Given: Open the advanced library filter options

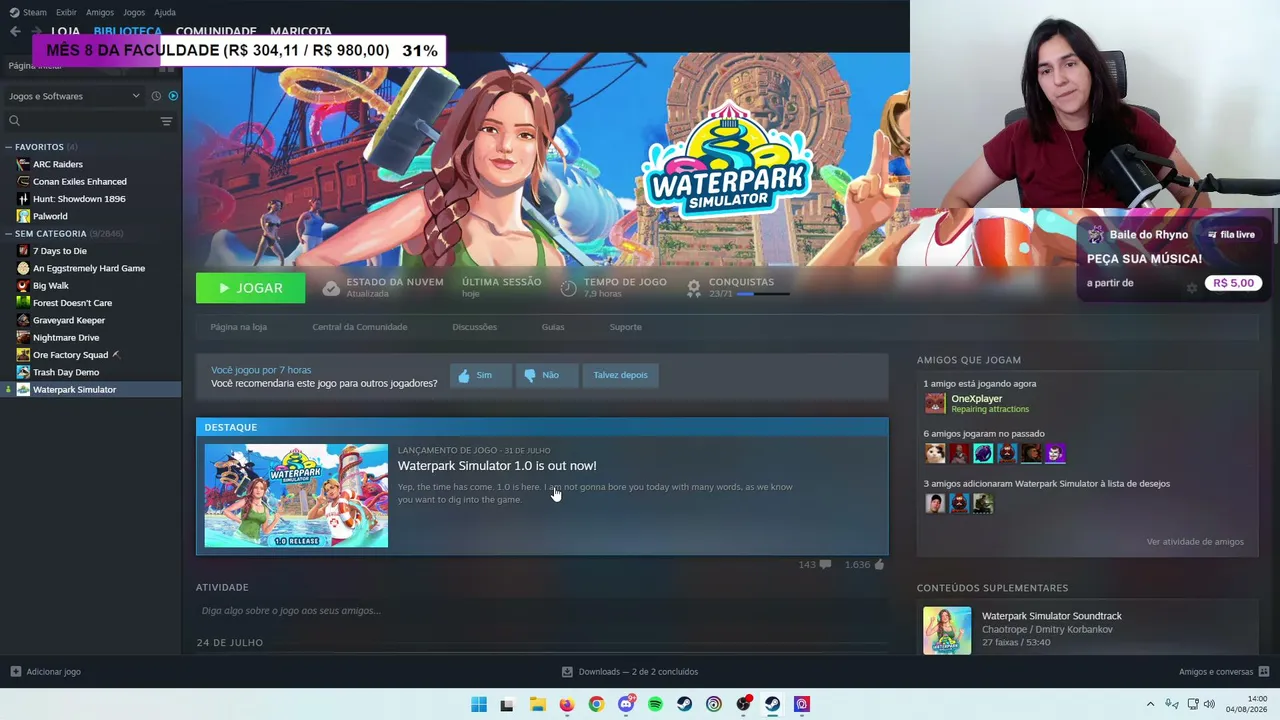Looking at the screenshot, I should [x=166, y=121].
